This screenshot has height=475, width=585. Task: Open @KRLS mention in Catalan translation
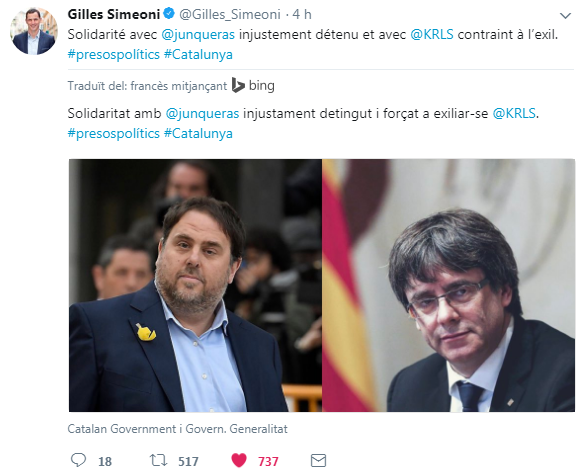(x=514, y=113)
